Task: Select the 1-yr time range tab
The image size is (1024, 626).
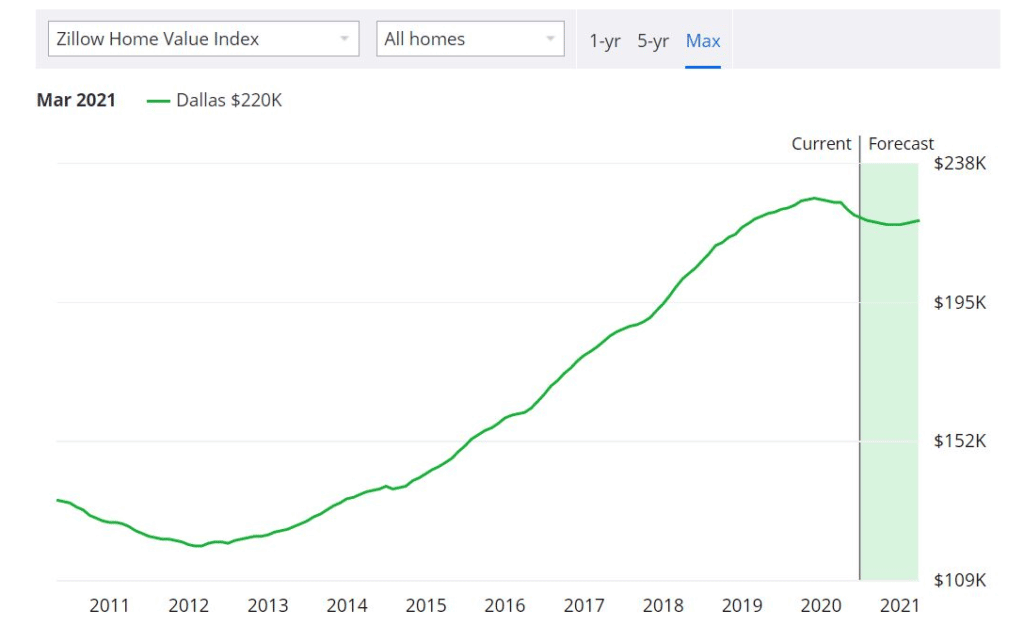Action: coord(605,40)
